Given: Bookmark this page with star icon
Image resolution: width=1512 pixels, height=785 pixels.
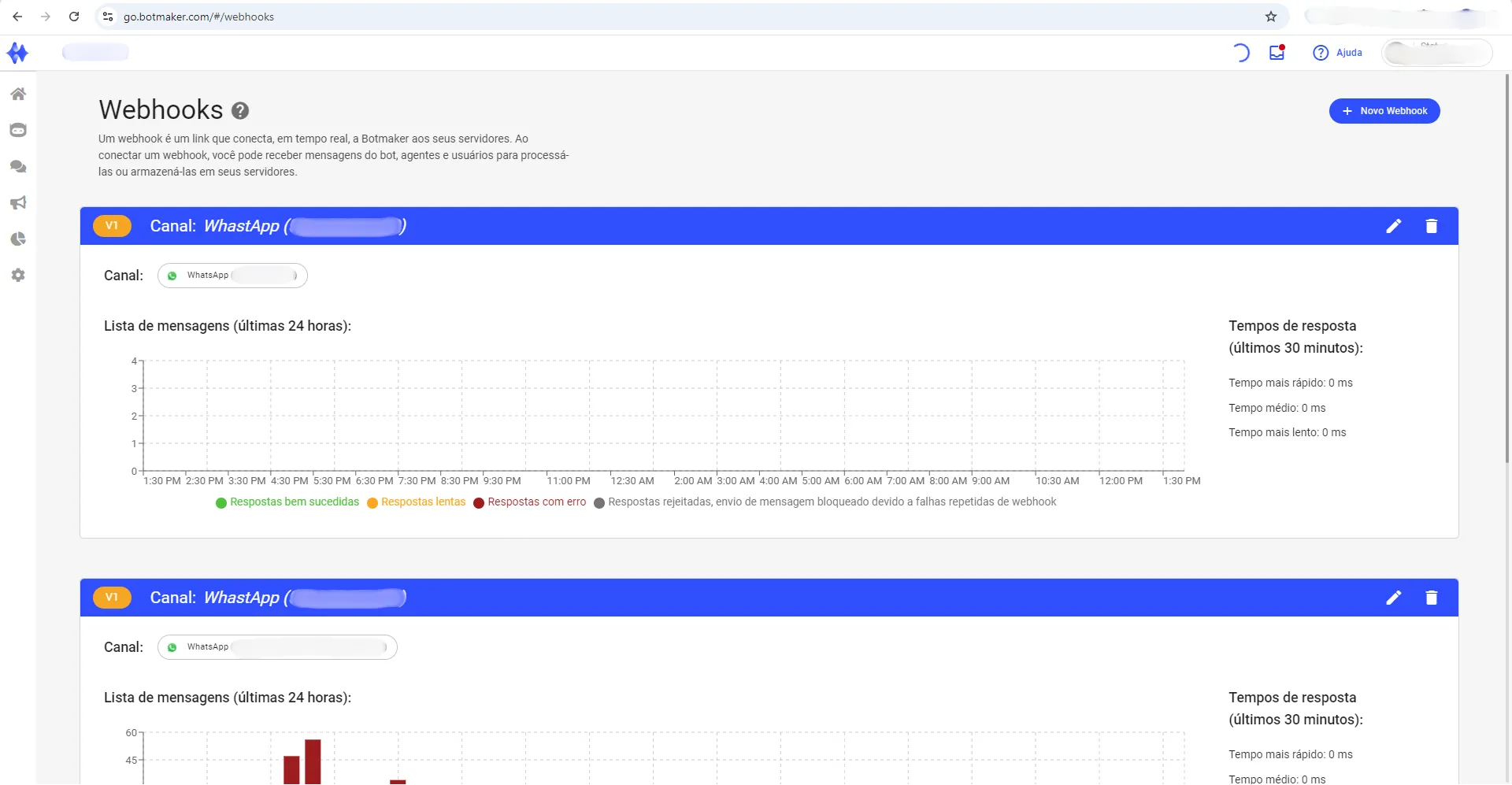Looking at the screenshot, I should pos(1271,17).
